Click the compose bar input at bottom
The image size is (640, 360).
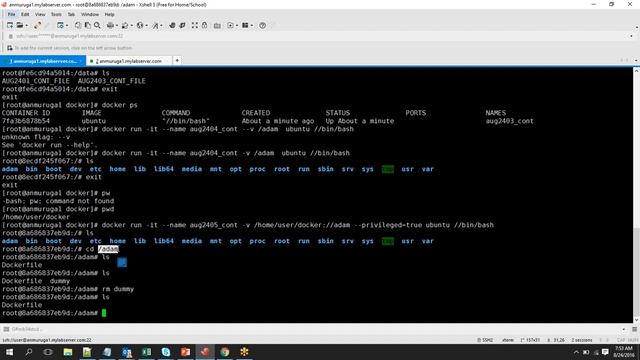tap(314, 329)
